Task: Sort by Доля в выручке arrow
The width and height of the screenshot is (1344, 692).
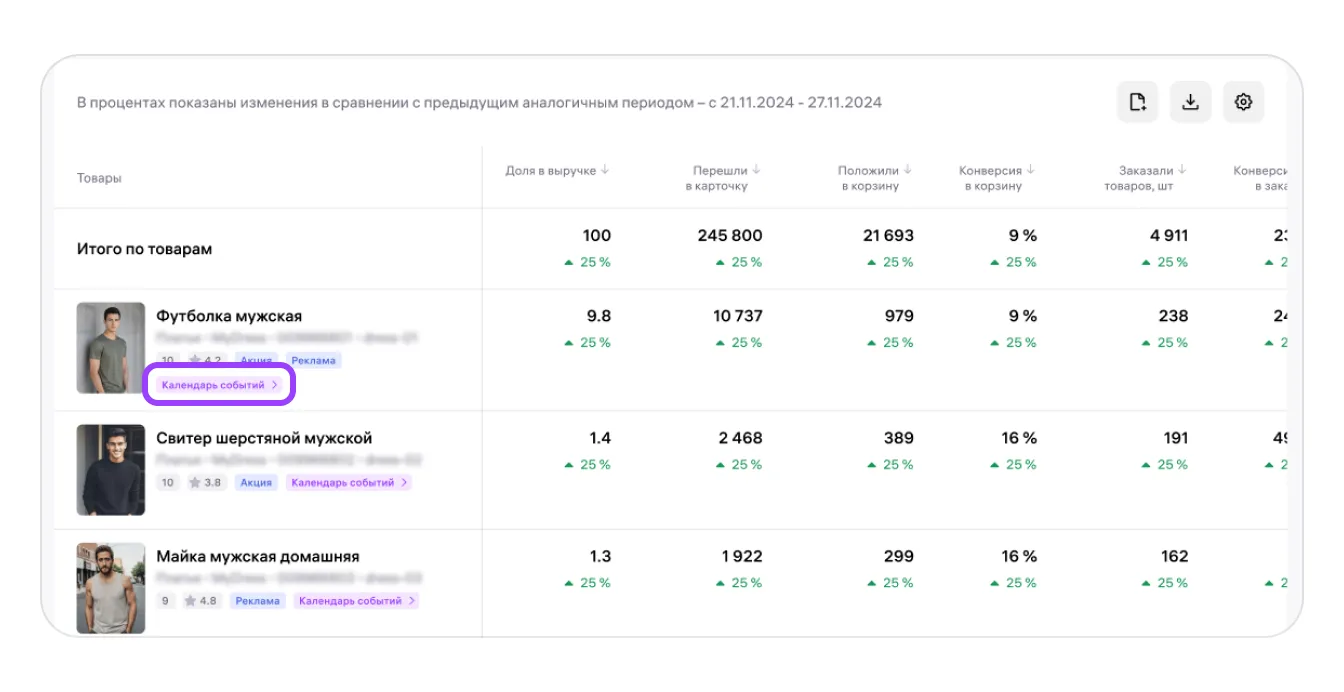Action: (605, 170)
